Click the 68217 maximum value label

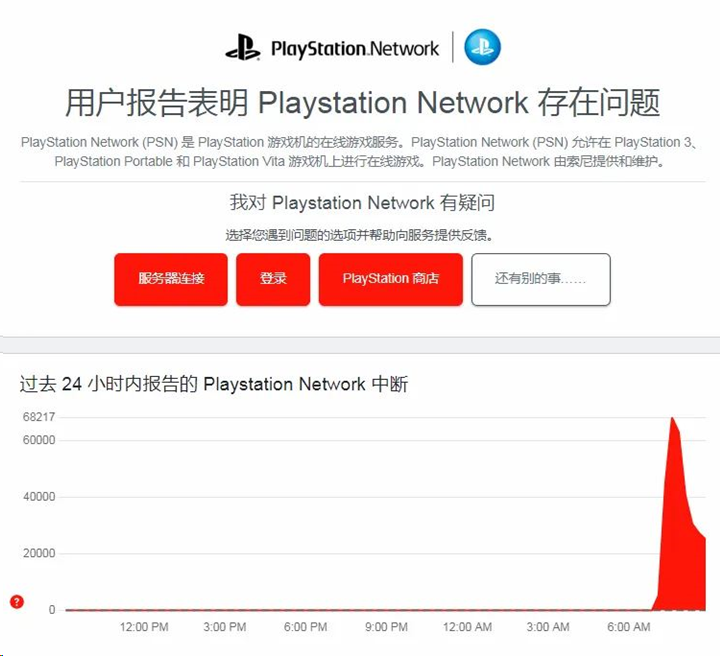pyautogui.click(x=38, y=416)
